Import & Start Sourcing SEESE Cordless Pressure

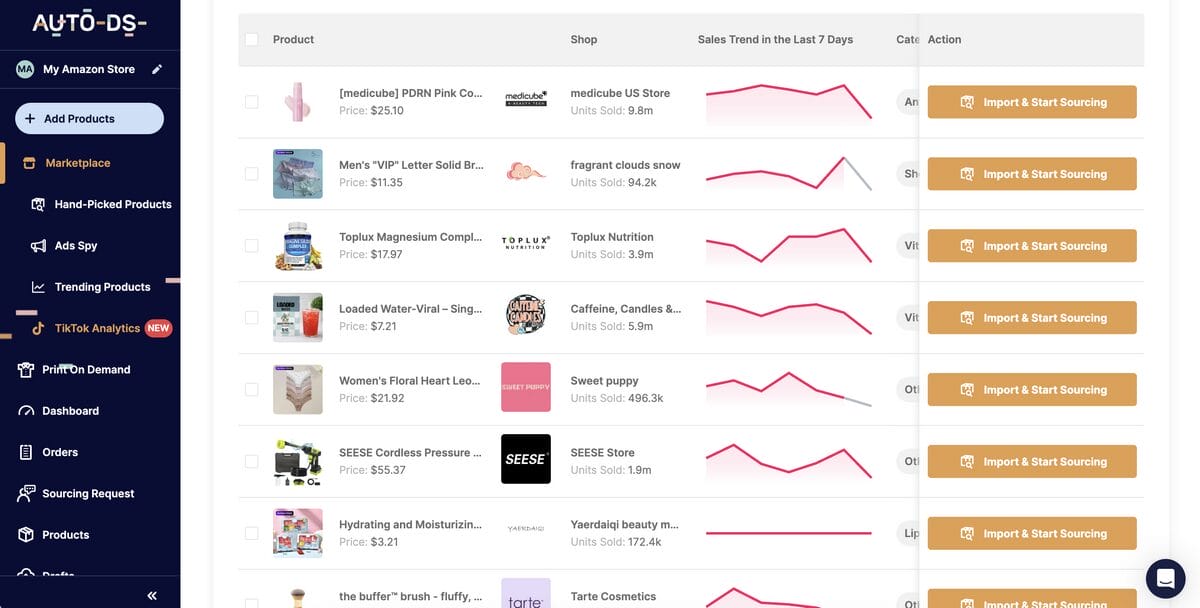[1032, 462]
